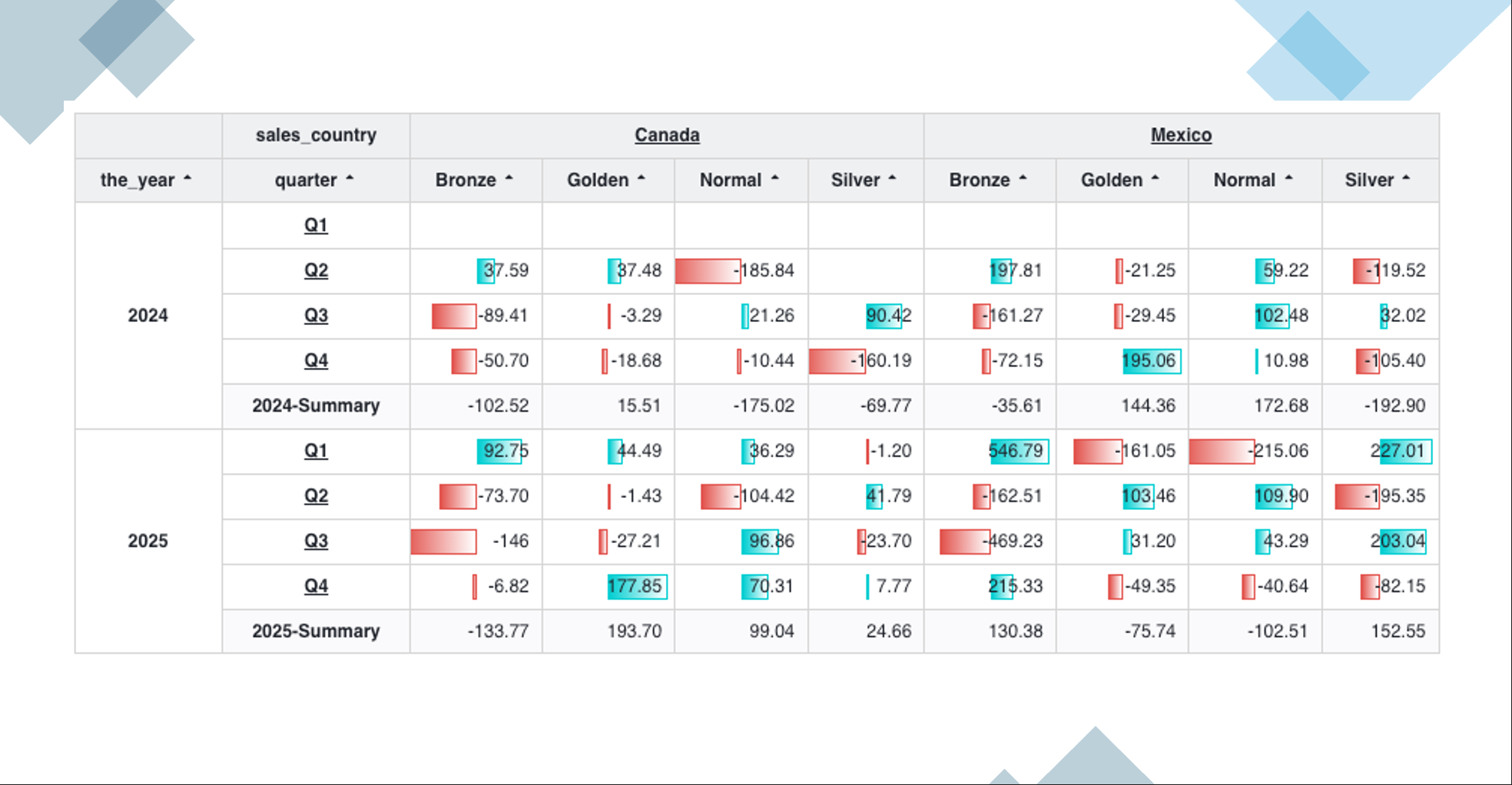Screen dimensions: 1512x785
Task: Drill into 2024 Q1 row link
Action: (x=316, y=225)
